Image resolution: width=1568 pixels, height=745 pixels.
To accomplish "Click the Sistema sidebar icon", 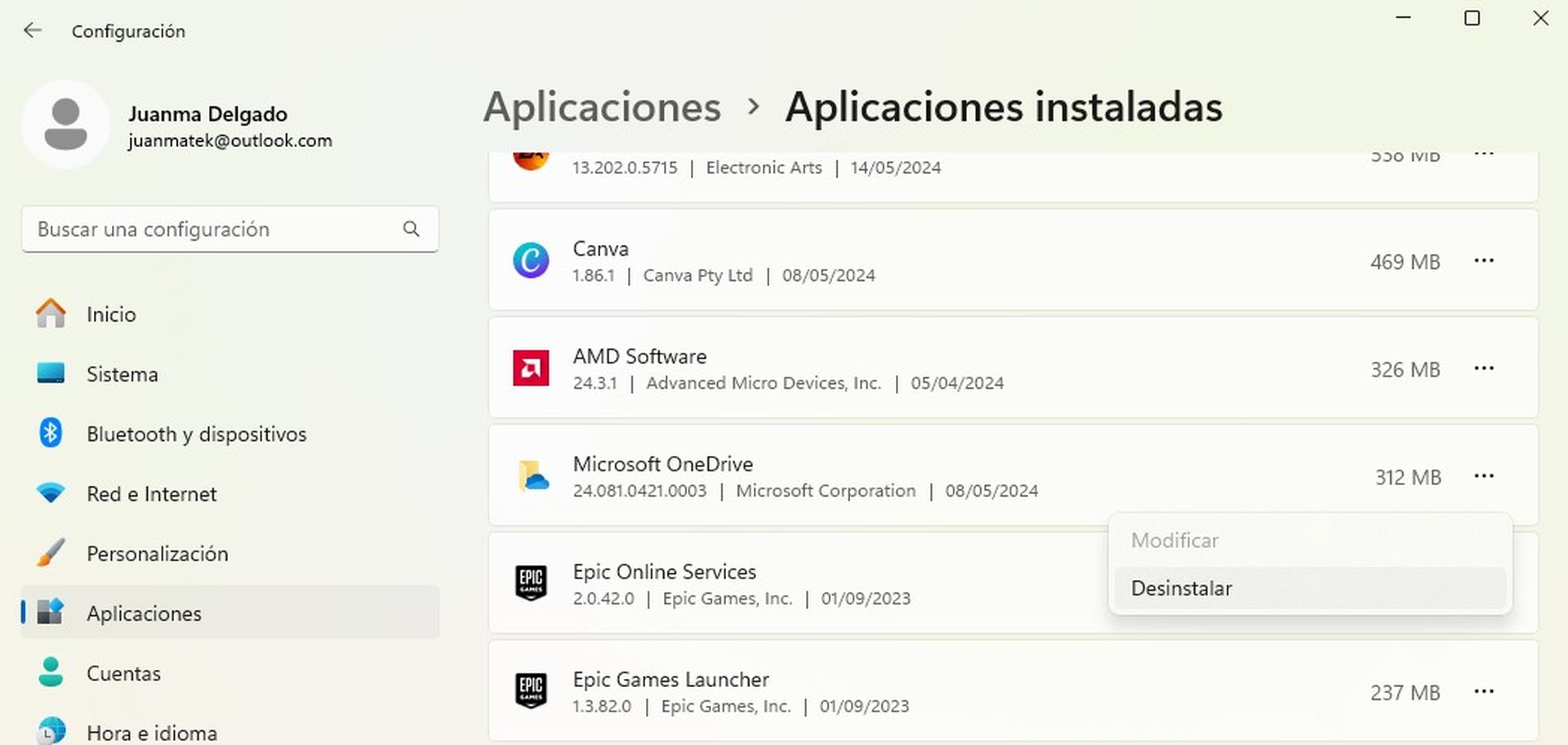I will coord(51,374).
